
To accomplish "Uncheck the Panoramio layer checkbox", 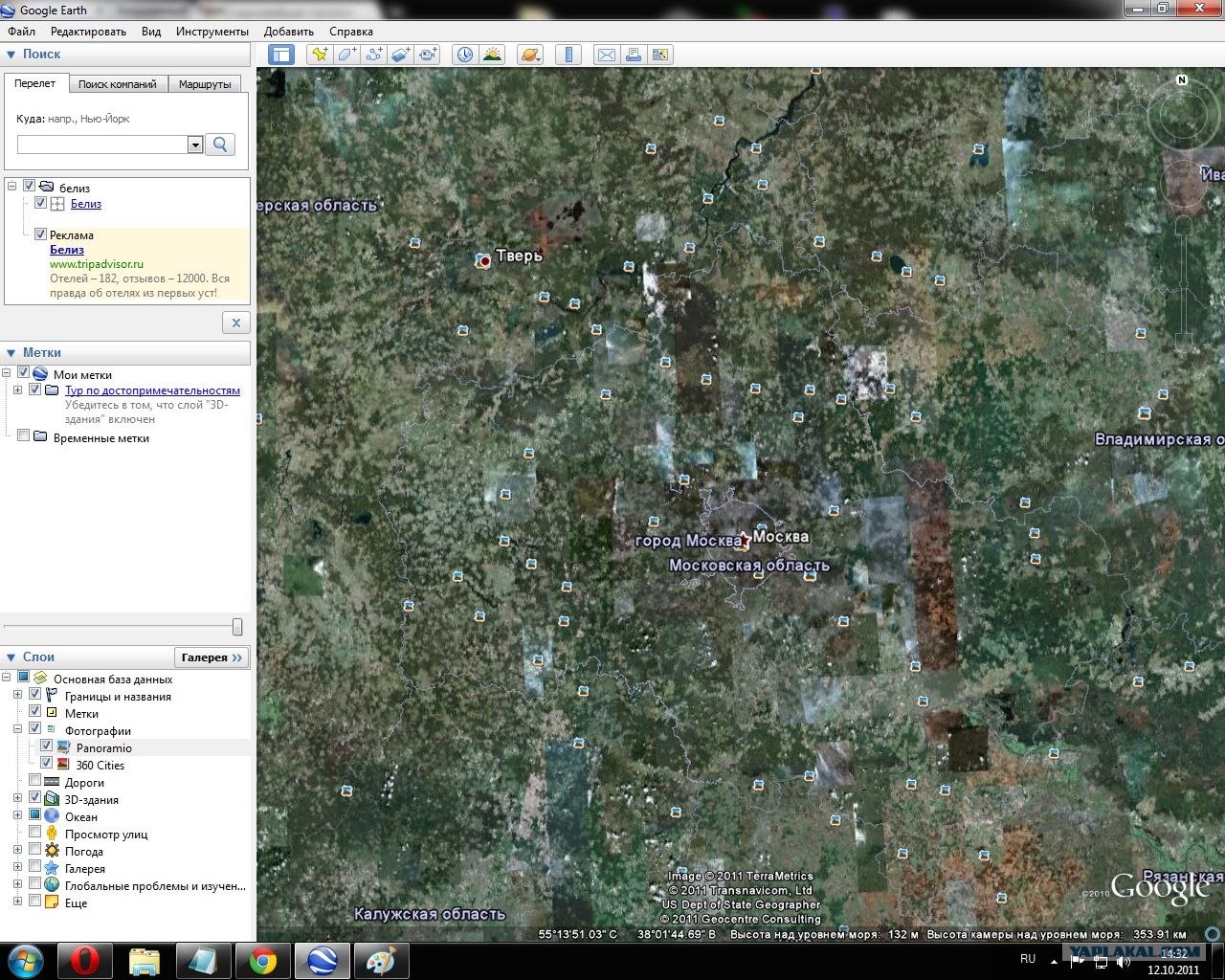I will coord(46,746).
